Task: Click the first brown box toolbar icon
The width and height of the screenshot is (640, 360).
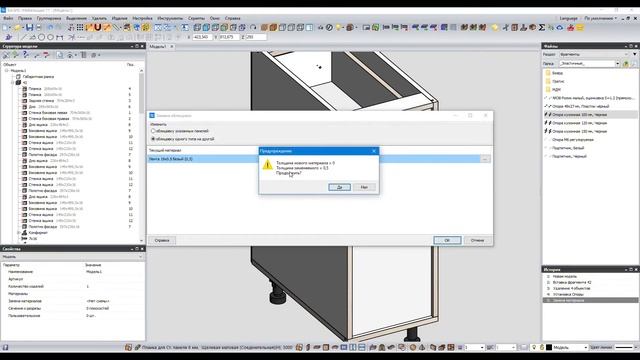Action: point(264,28)
